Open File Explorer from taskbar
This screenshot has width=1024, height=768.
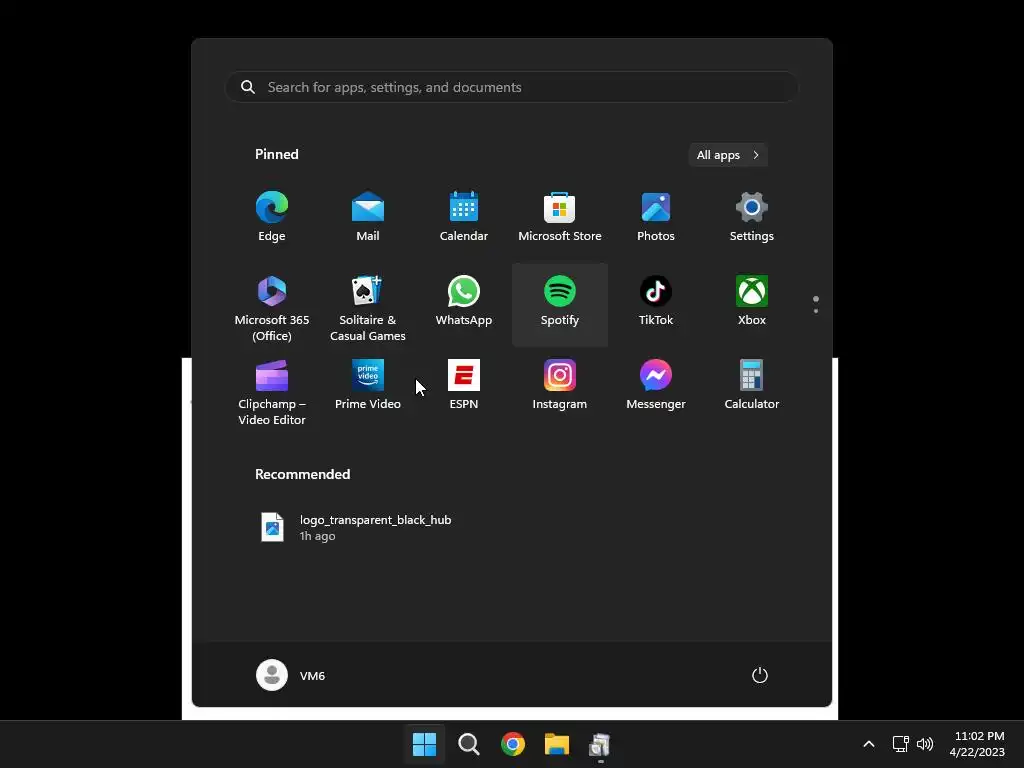tap(557, 744)
